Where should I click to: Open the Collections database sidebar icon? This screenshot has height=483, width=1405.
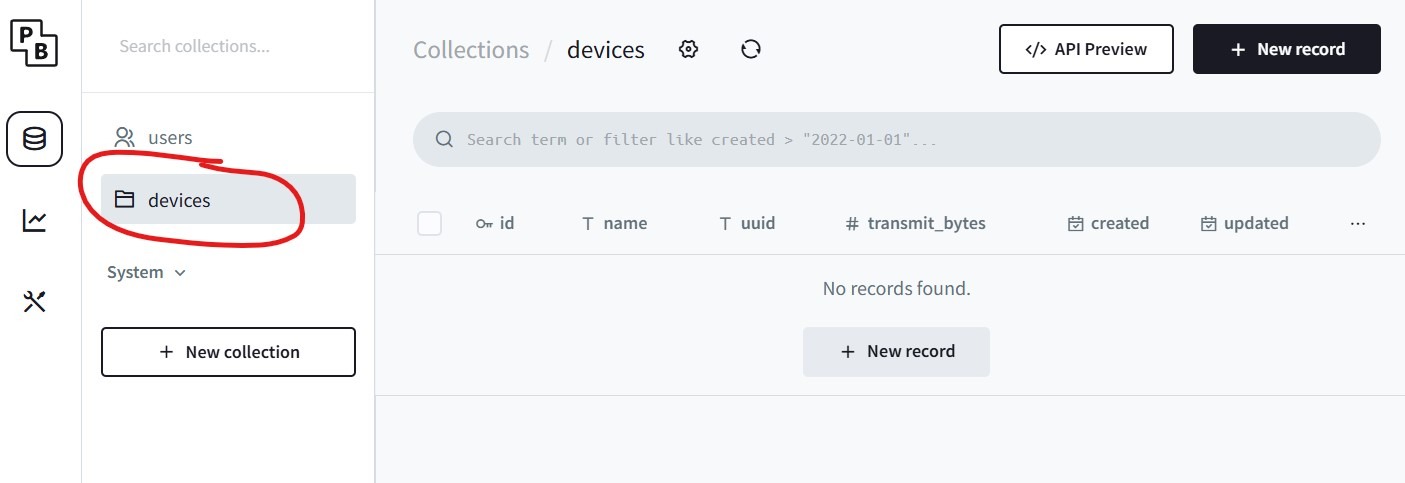(35, 138)
